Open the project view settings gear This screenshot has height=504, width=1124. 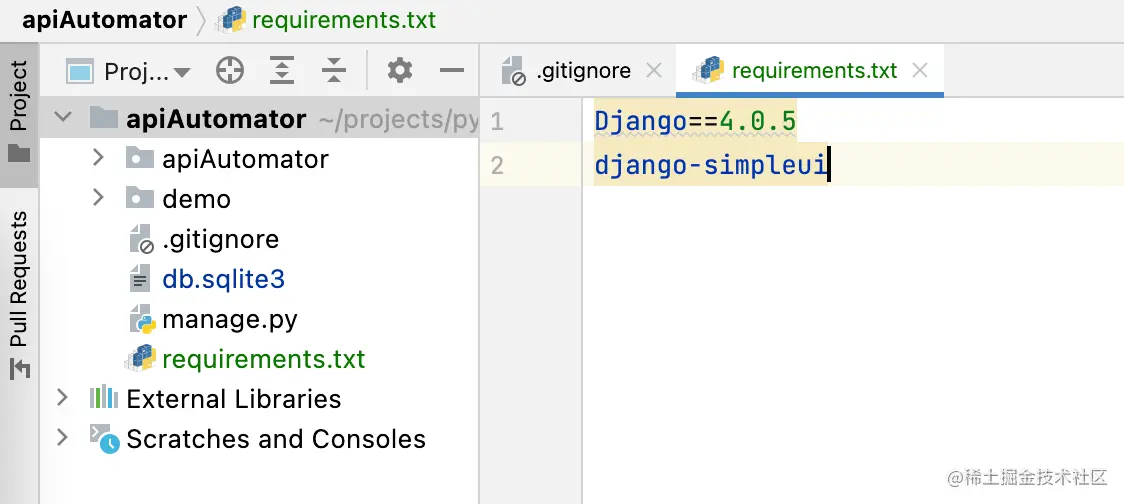[x=400, y=70]
